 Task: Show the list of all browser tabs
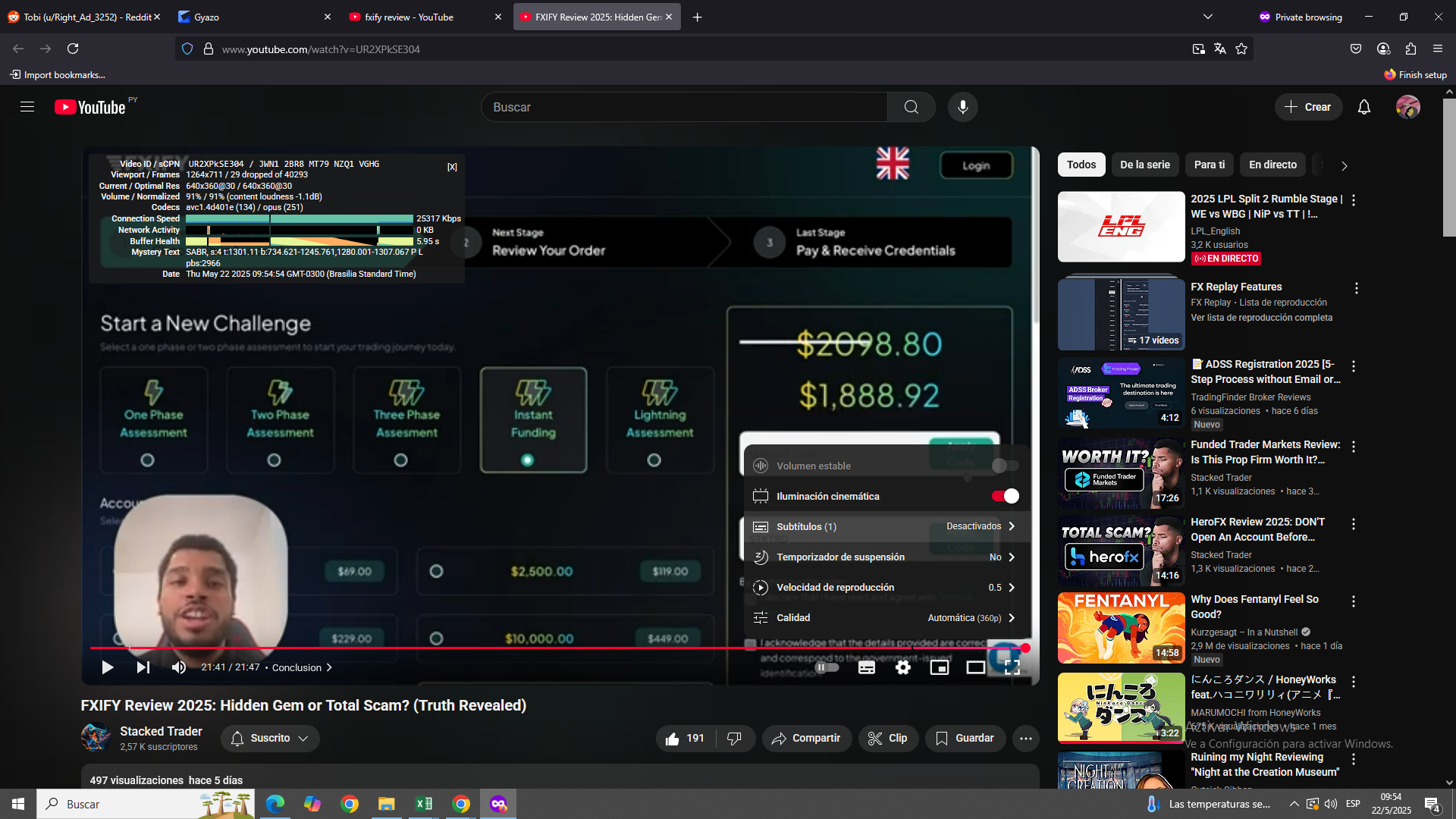1208,17
